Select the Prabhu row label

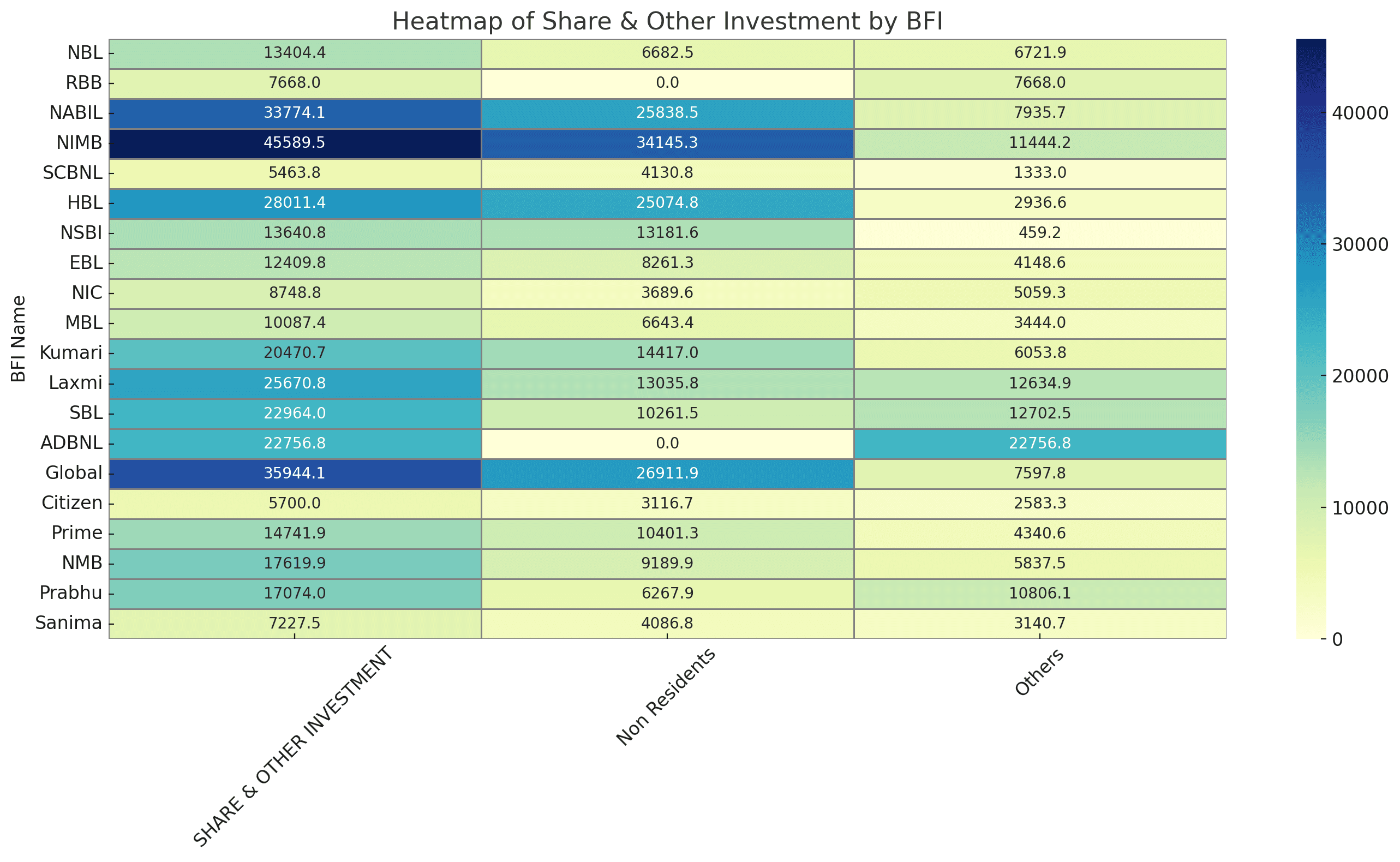pyautogui.click(x=71, y=593)
